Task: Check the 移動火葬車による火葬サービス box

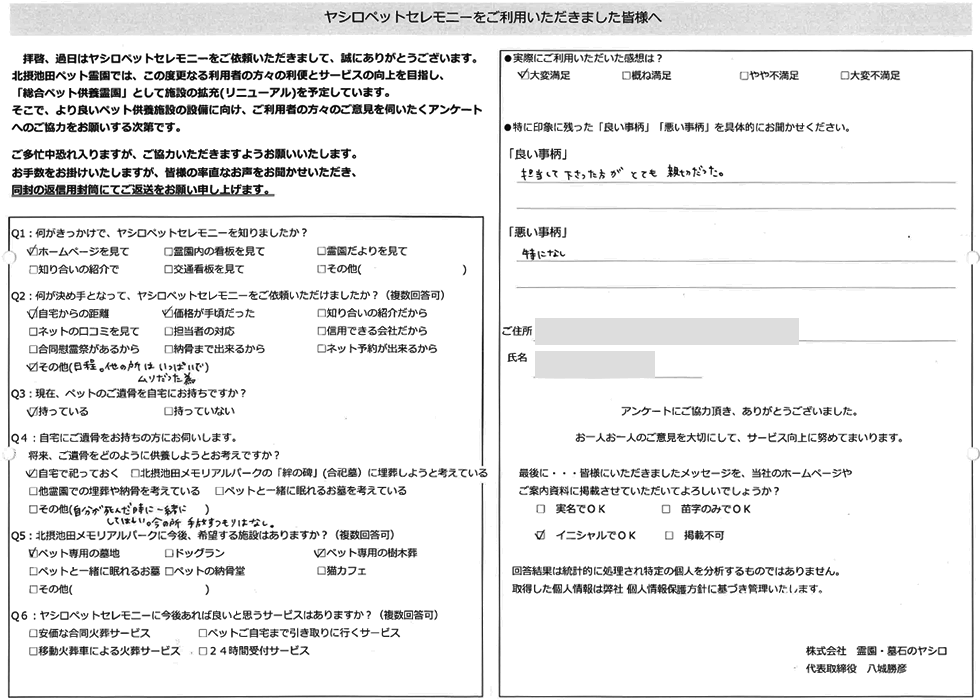Action: [x=34, y=650]
